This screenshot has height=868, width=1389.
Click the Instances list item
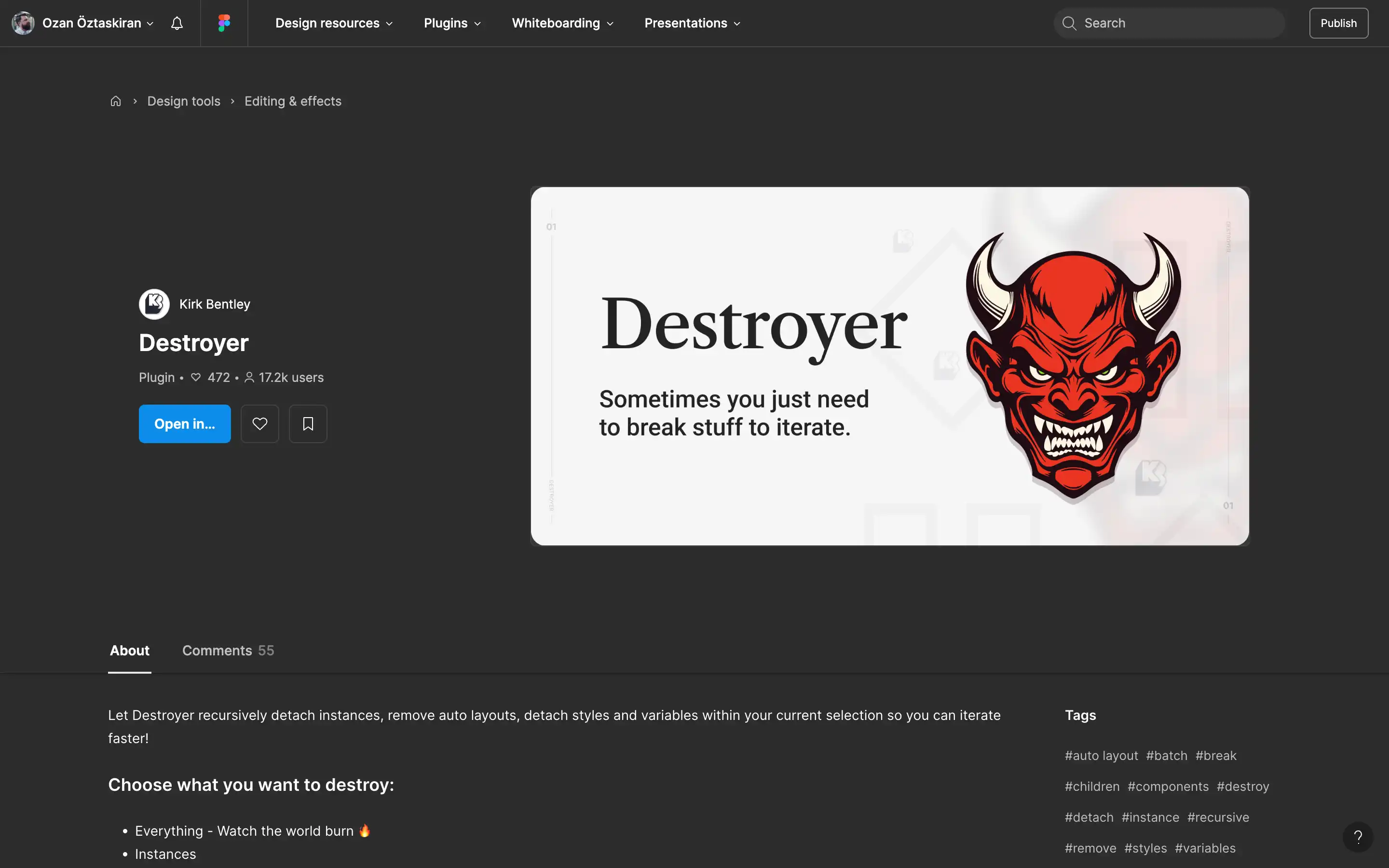tap(165, 854)
